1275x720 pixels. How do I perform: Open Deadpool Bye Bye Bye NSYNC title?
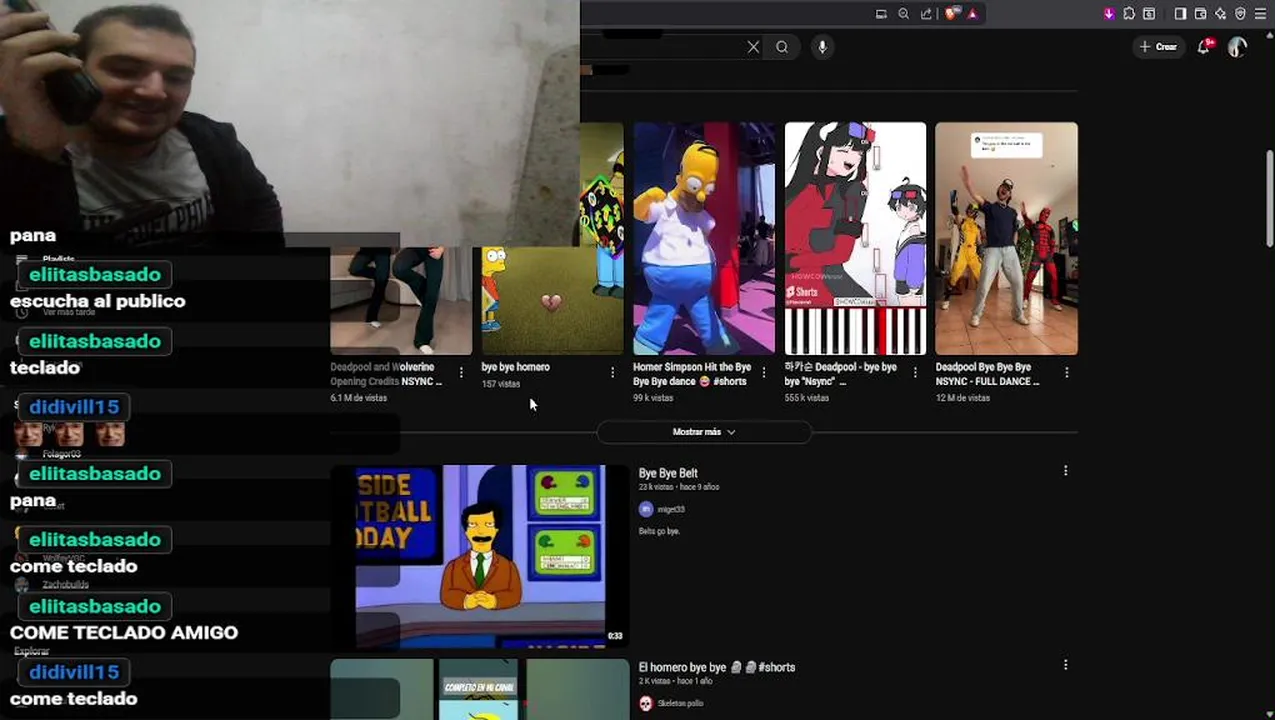click(987, 374)
